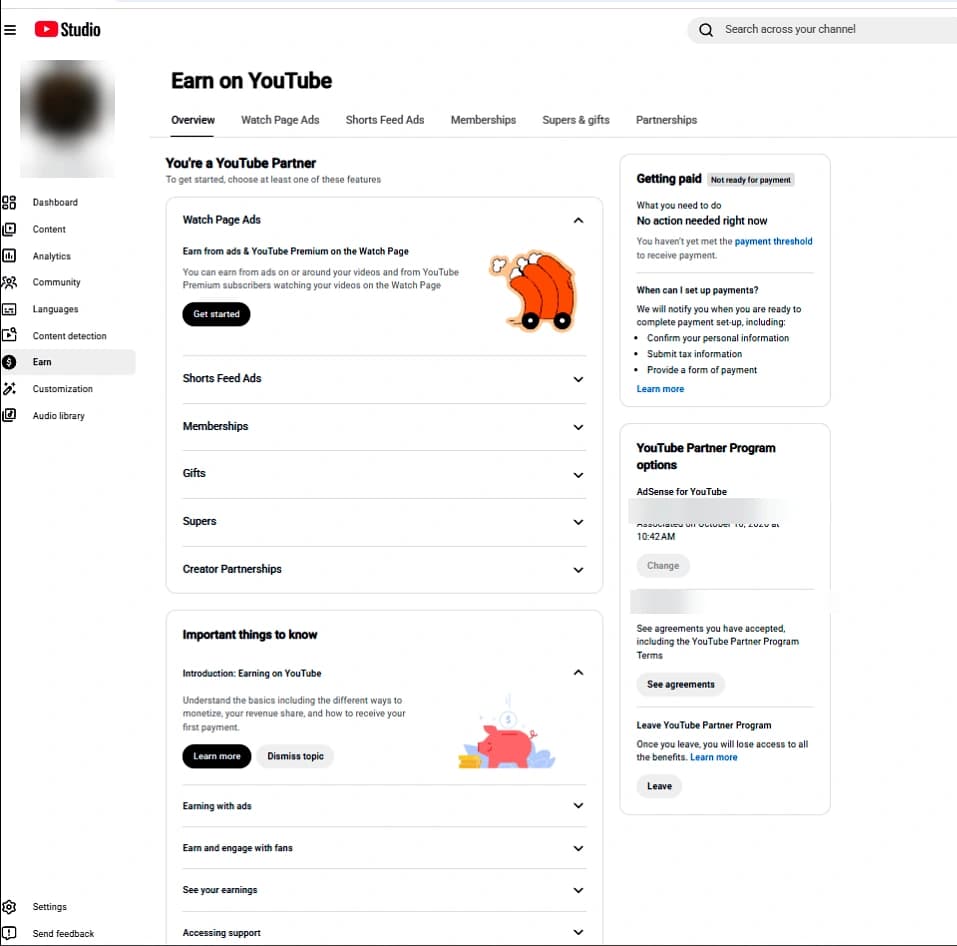957x946 pixels.
Task: Select Content detection in the sidebar
Action: (69, 336)
